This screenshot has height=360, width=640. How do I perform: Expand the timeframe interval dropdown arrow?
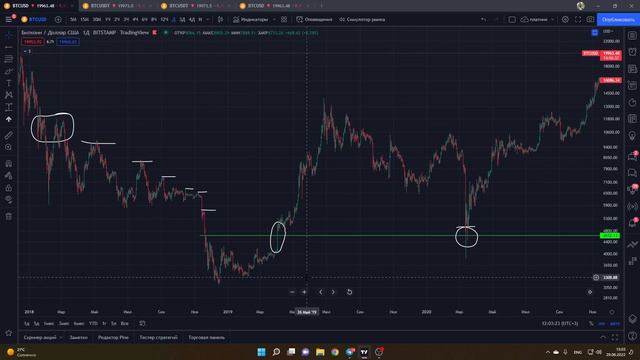click(x=208, y=19)
